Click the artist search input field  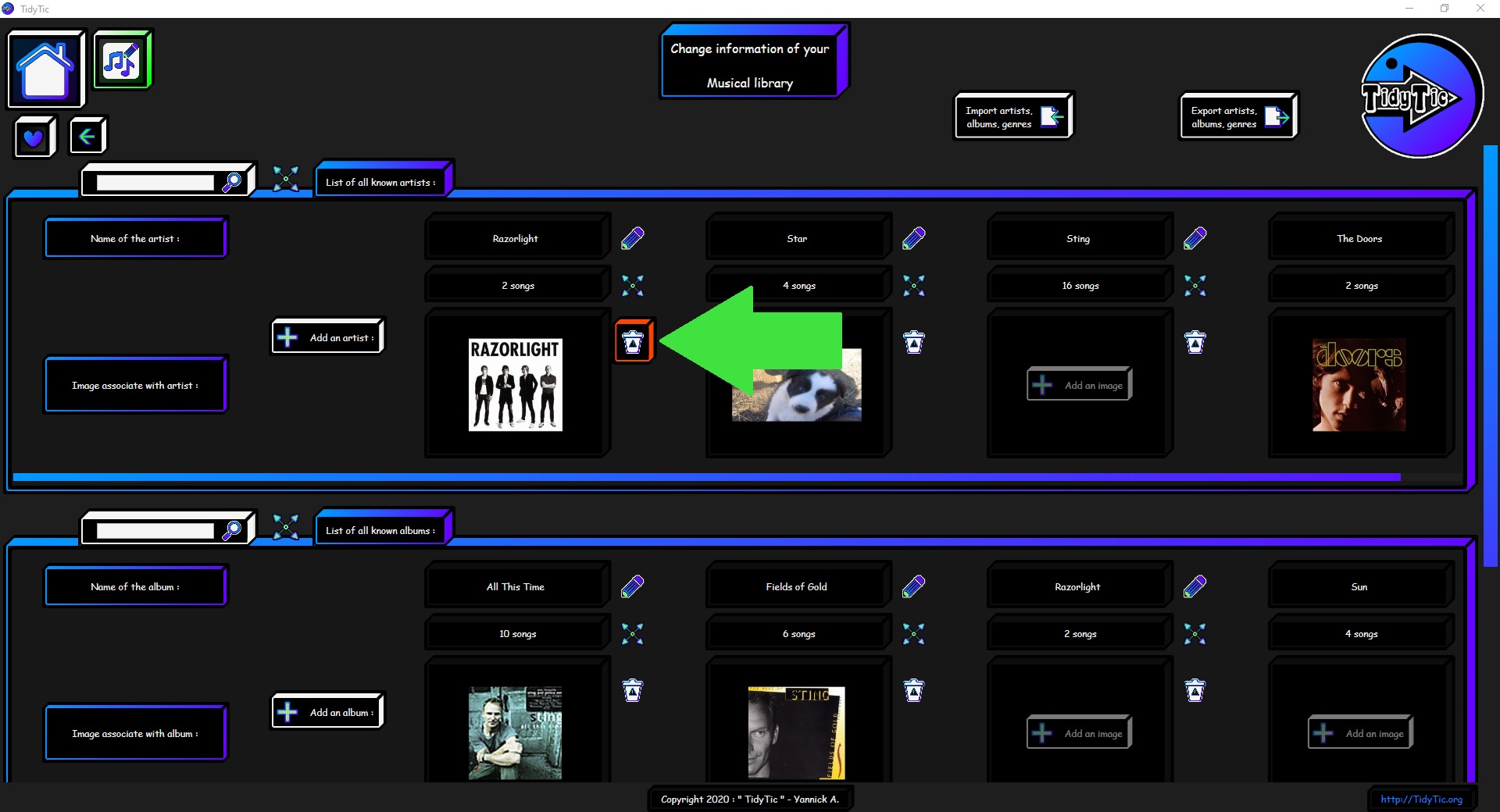coord(155,183)
